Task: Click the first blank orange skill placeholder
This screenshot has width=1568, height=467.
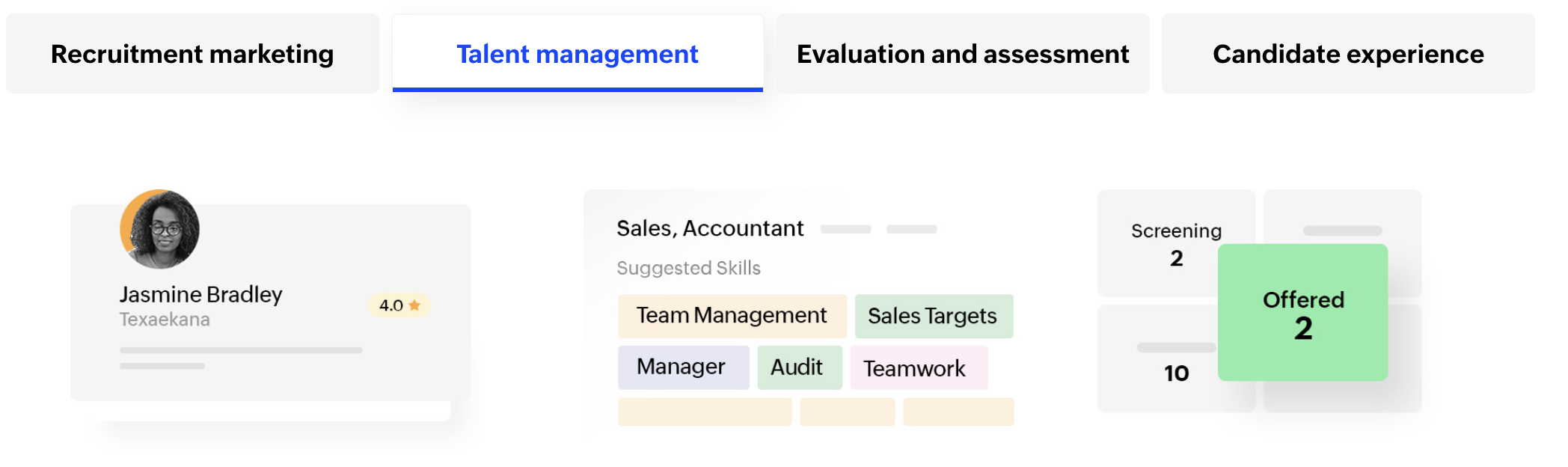Action: (x=704, y=412)
